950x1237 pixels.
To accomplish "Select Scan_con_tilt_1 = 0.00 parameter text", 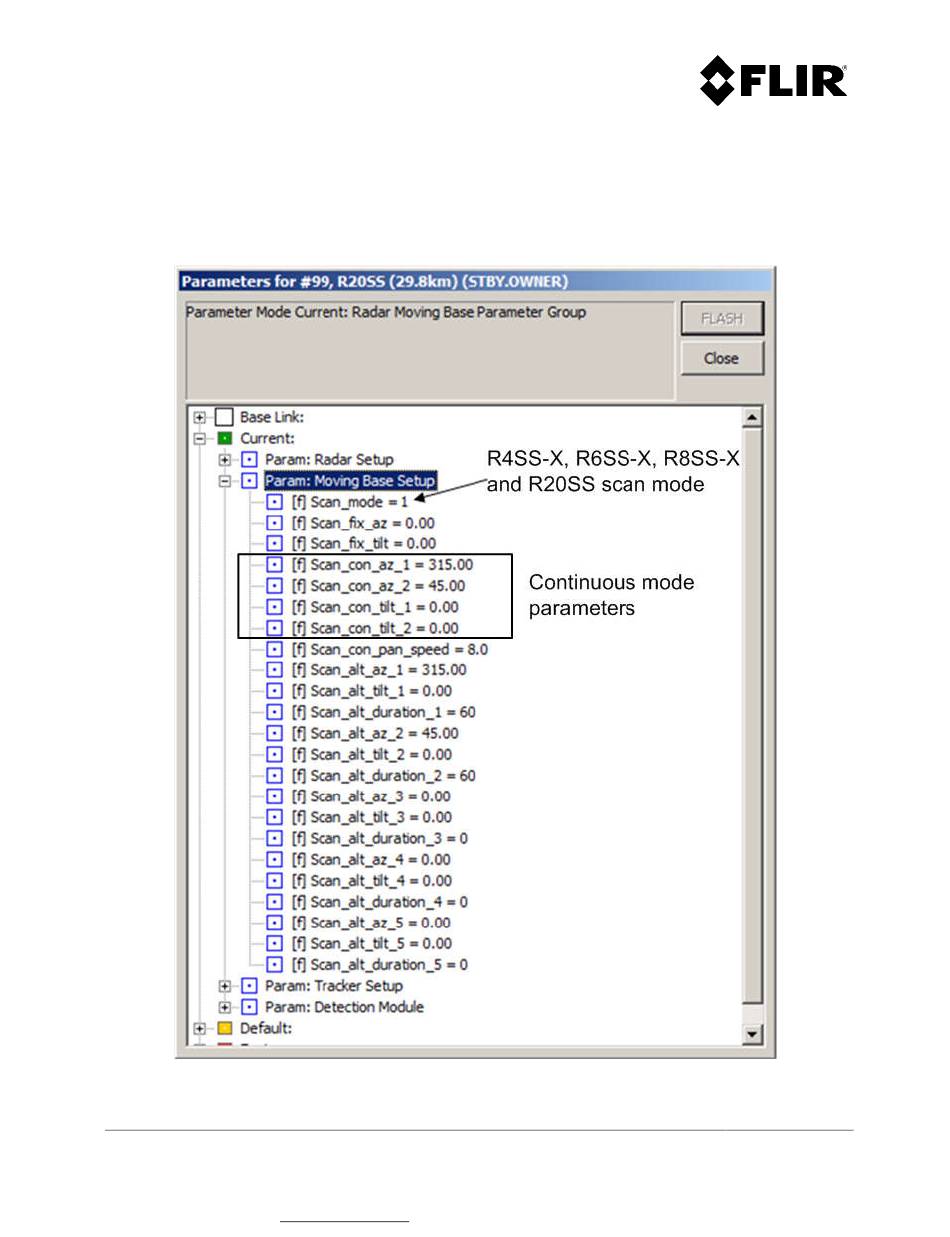I will tap(375, 607).
